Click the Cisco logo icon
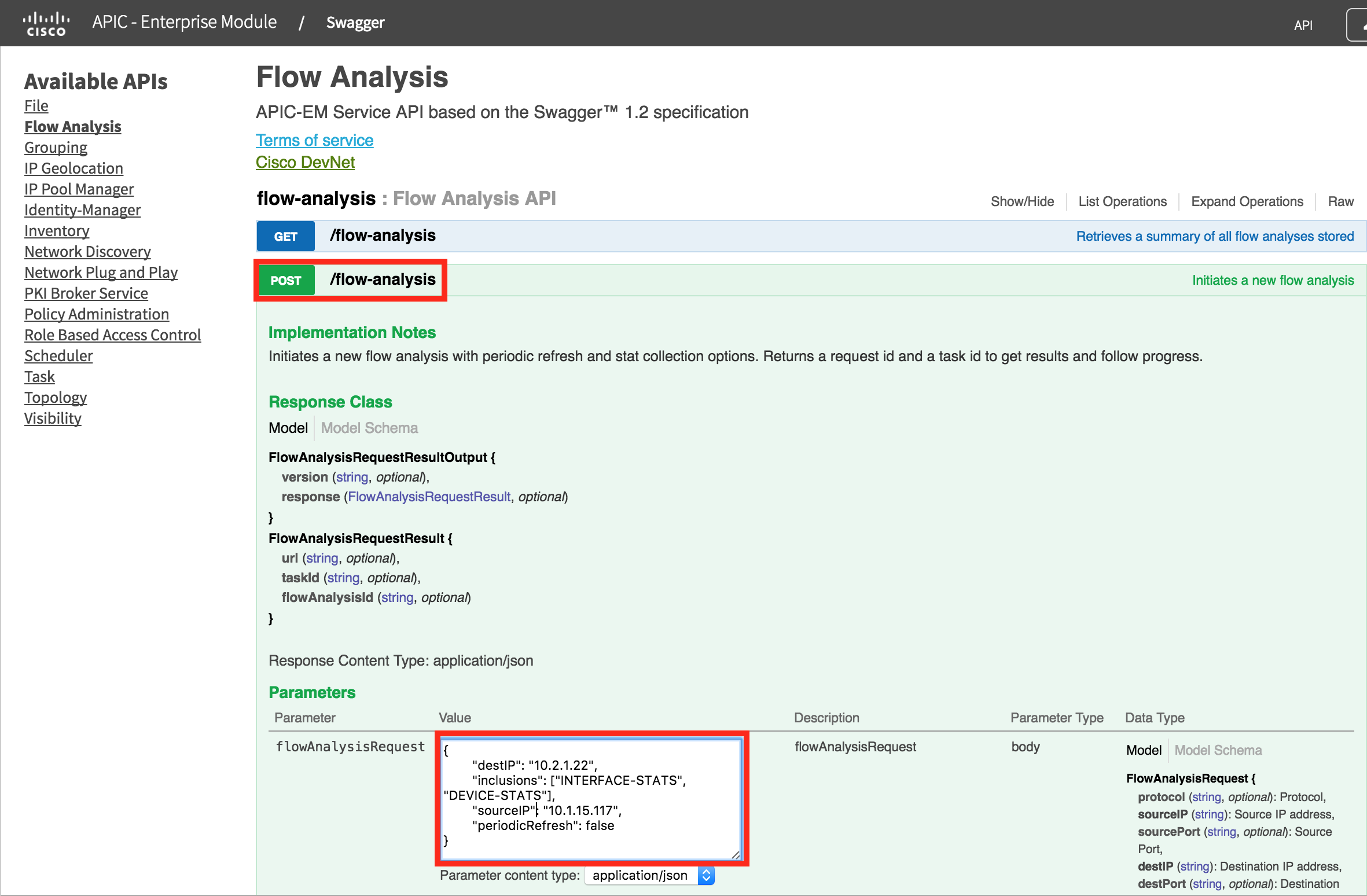The image size is (1367, 896). coord(46,24)
